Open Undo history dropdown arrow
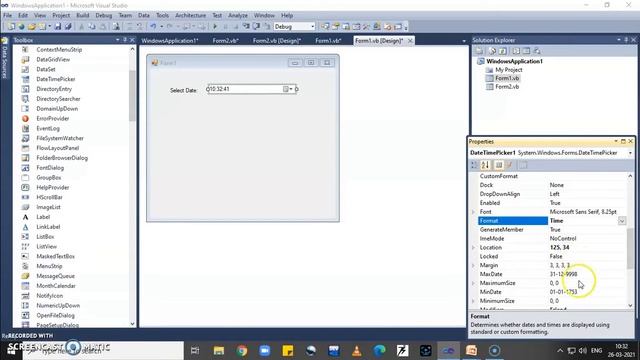The width and height of the screenshot is (640, 360). click(x=162, y=27)
